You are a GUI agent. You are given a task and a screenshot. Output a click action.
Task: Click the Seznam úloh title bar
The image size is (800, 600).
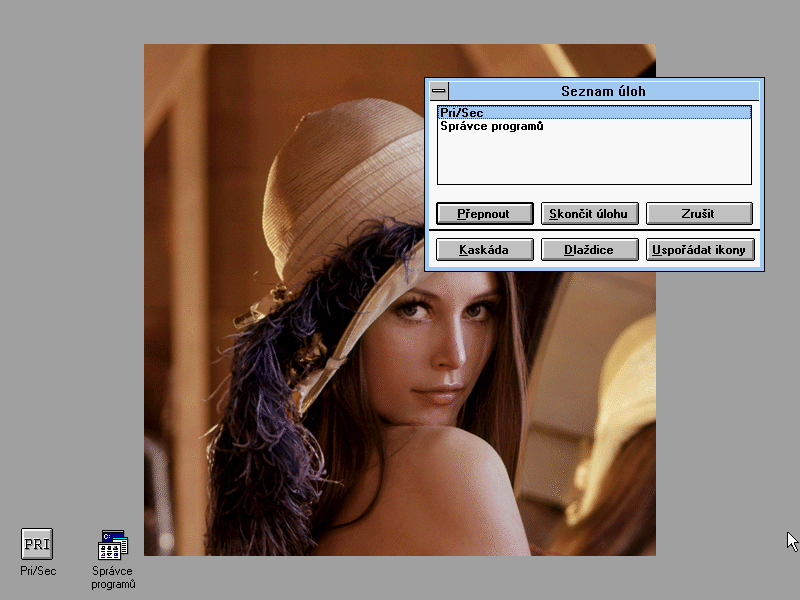pyautogui.click(x=604, y=91)
